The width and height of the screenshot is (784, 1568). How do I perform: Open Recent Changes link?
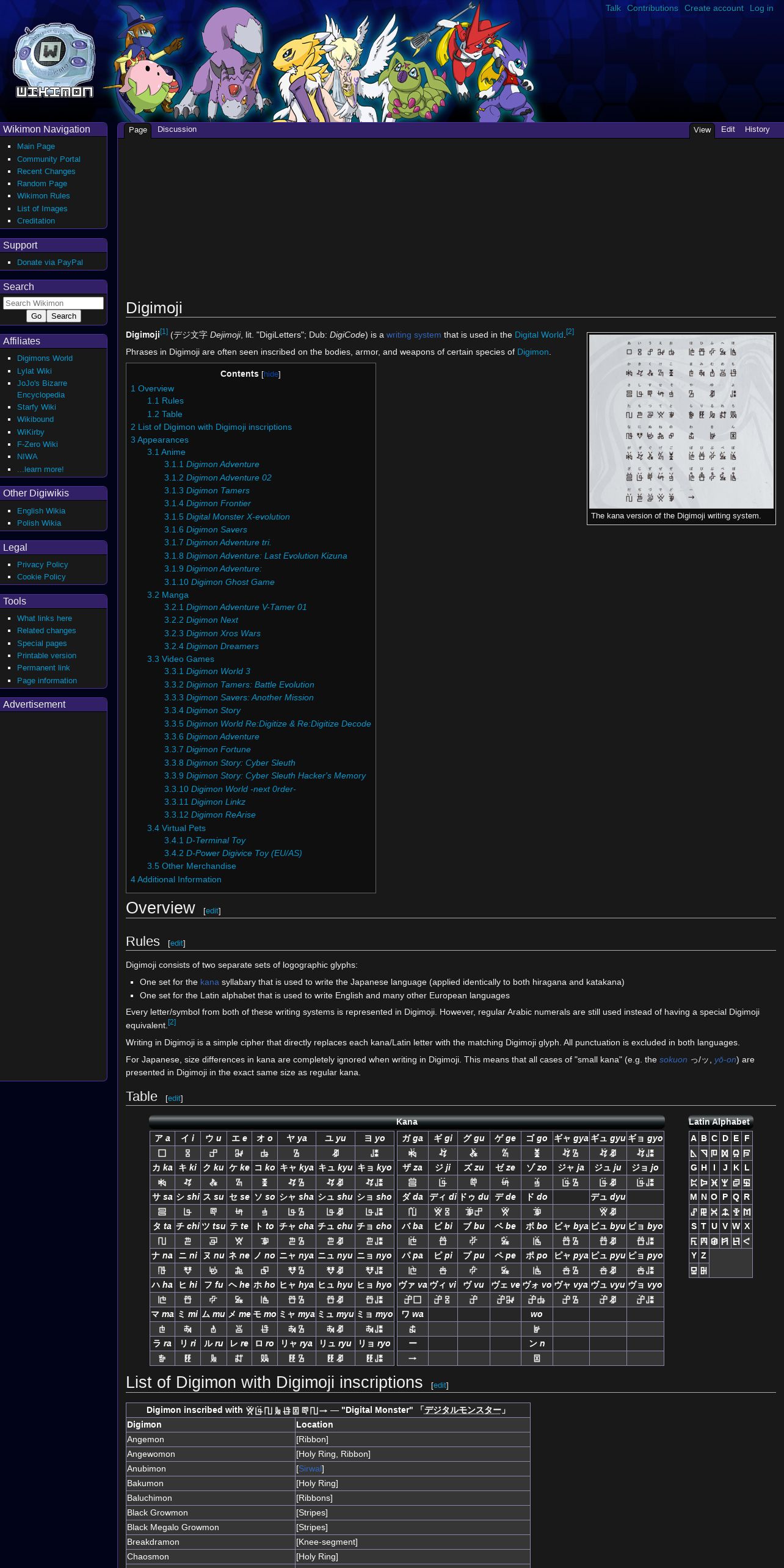(46, 172)
